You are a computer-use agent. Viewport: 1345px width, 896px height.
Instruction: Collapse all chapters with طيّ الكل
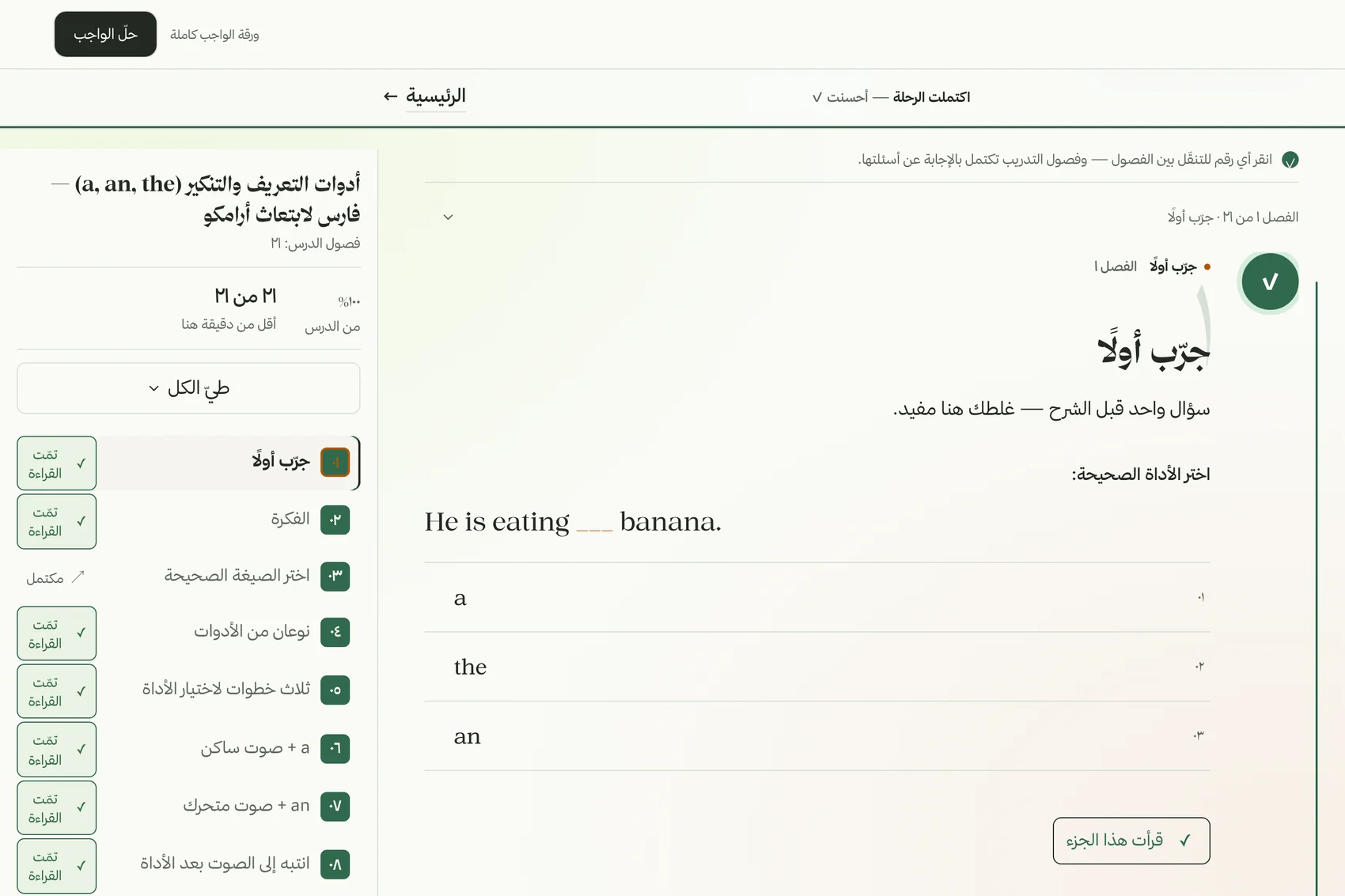pos(188,388)
